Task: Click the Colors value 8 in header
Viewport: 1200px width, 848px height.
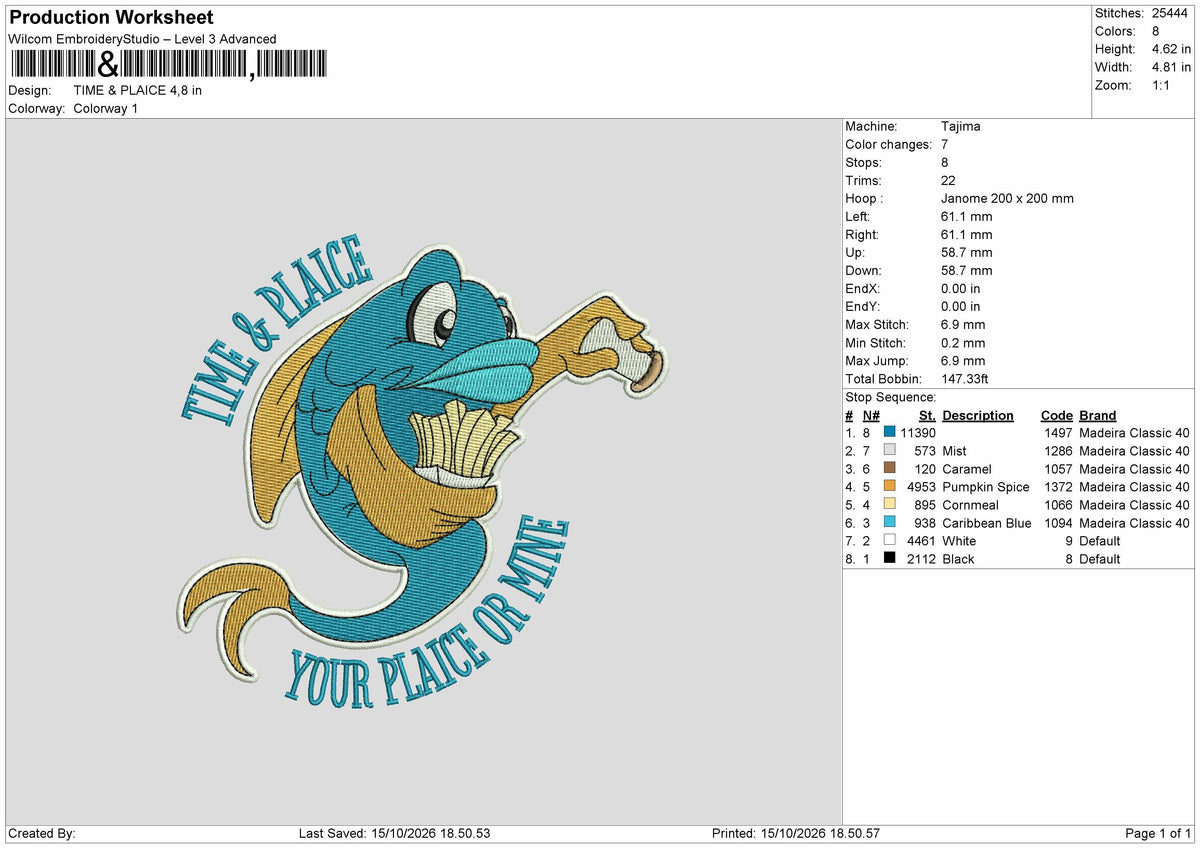Action: (x=1156, y=31)
